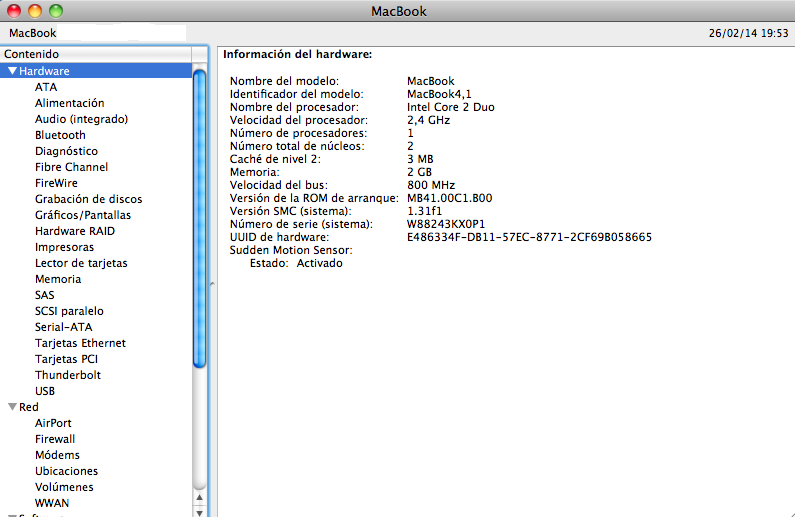The width and height of the screenshot is (795, 517).
Task: Select Thunderbolt item
Action: 68,375
